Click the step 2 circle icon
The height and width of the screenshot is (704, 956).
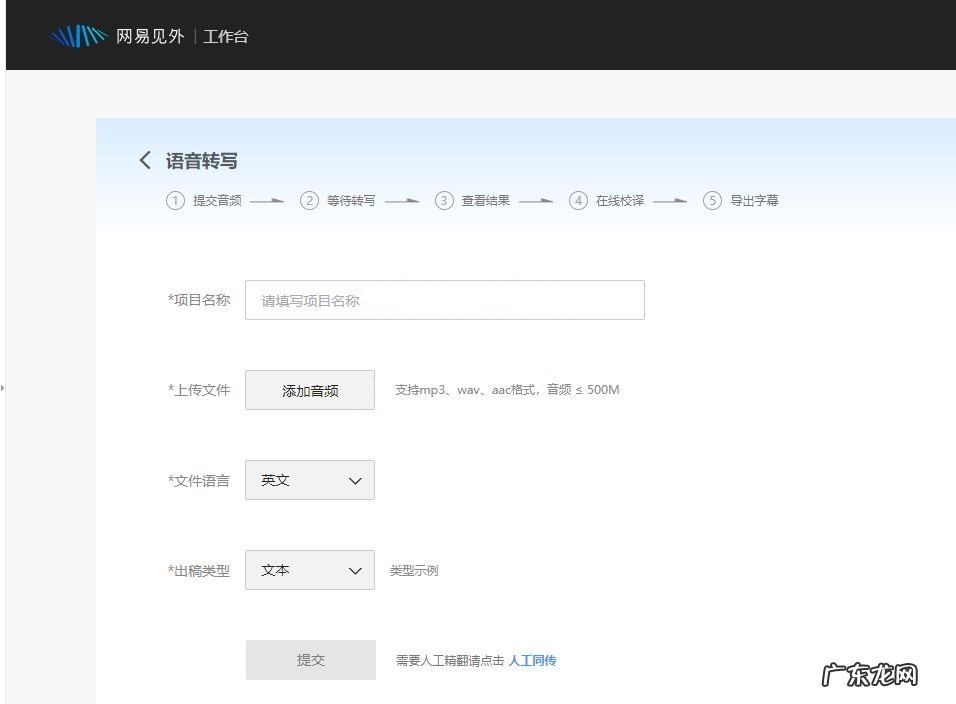point(309,200)
